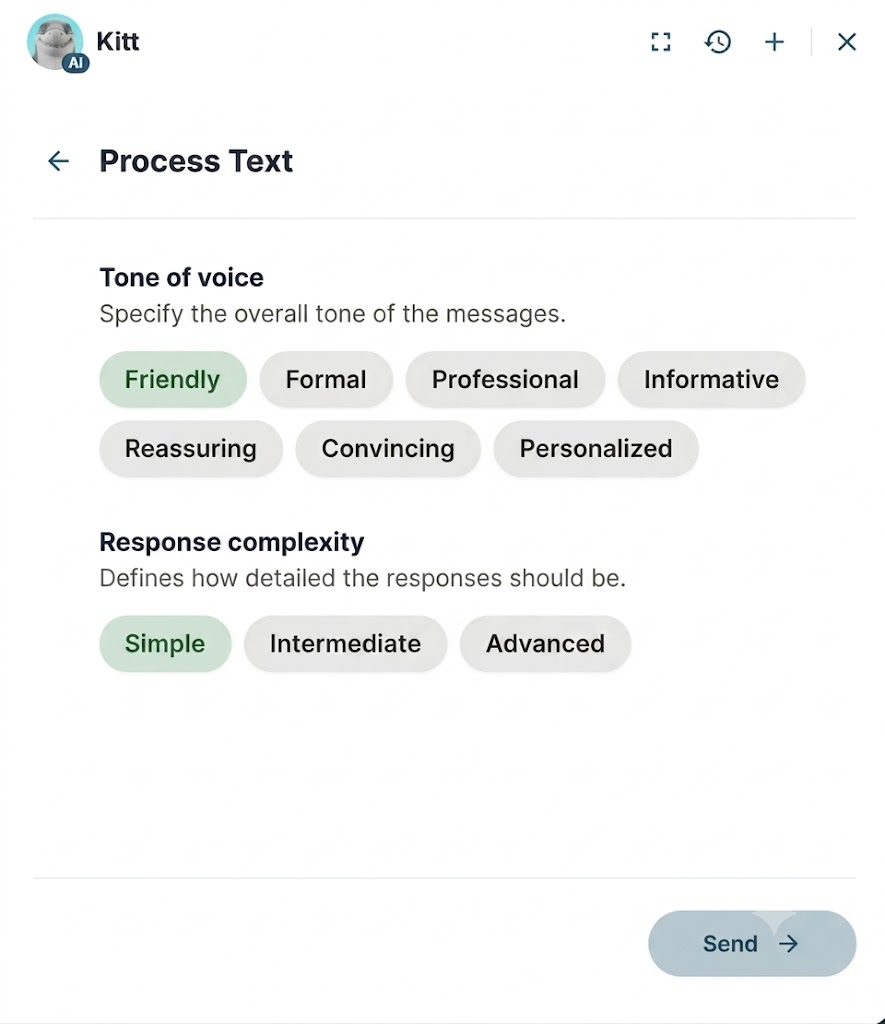Enable the Reassuring tone
Viewport: 885px width, 1024px height.
pos(191,449)
